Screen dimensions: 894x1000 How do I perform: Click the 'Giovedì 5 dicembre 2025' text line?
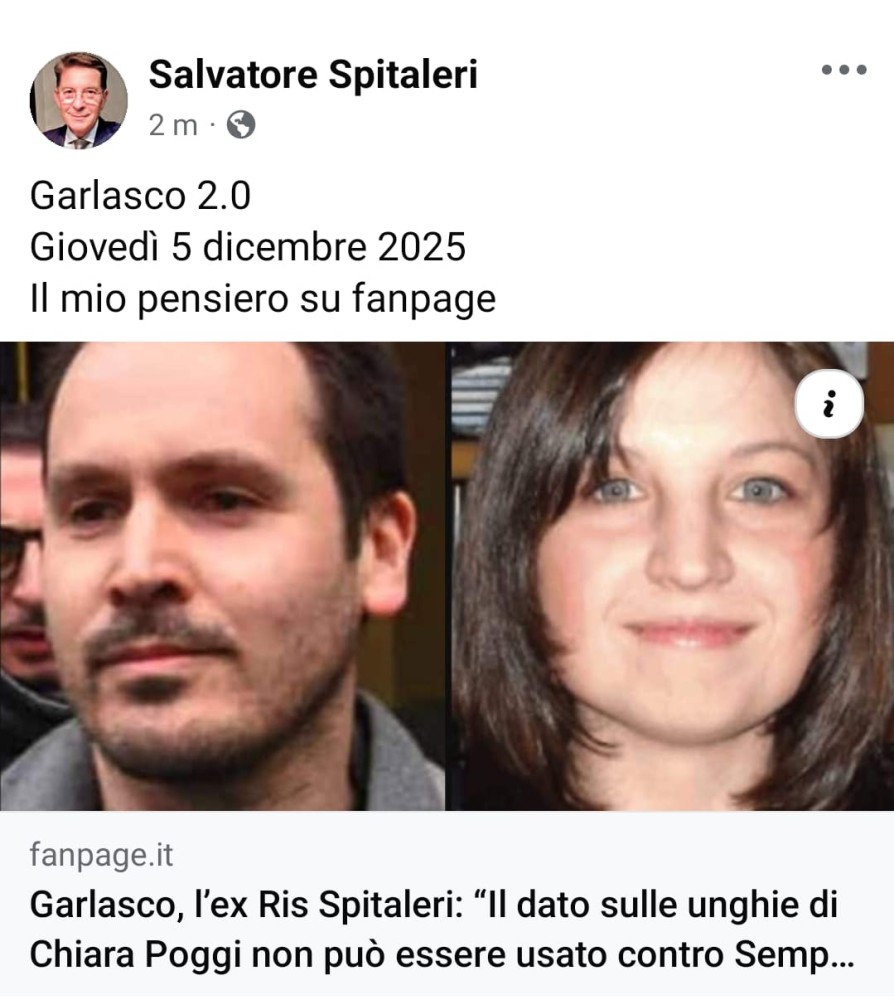coord(248,247)
